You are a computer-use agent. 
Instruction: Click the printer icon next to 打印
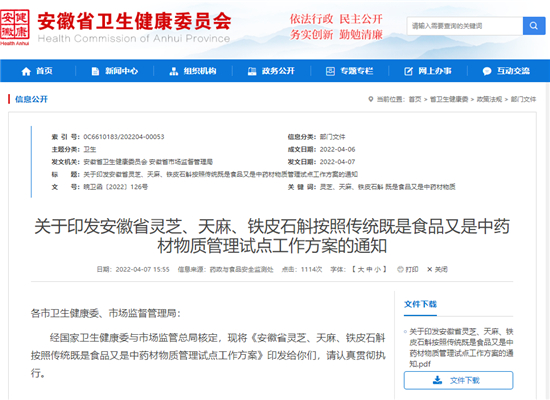pos(400,269)
